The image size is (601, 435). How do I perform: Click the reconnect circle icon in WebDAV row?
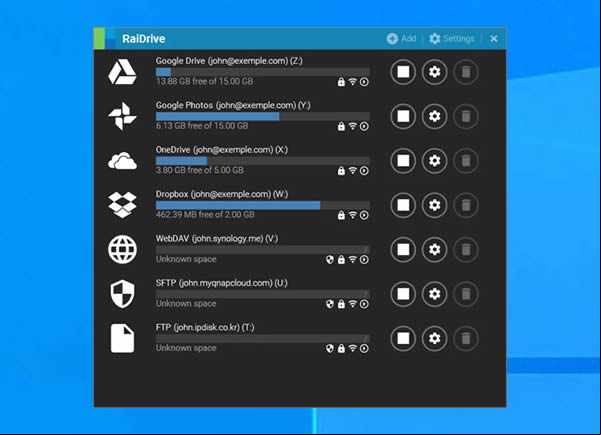(364, 260)
